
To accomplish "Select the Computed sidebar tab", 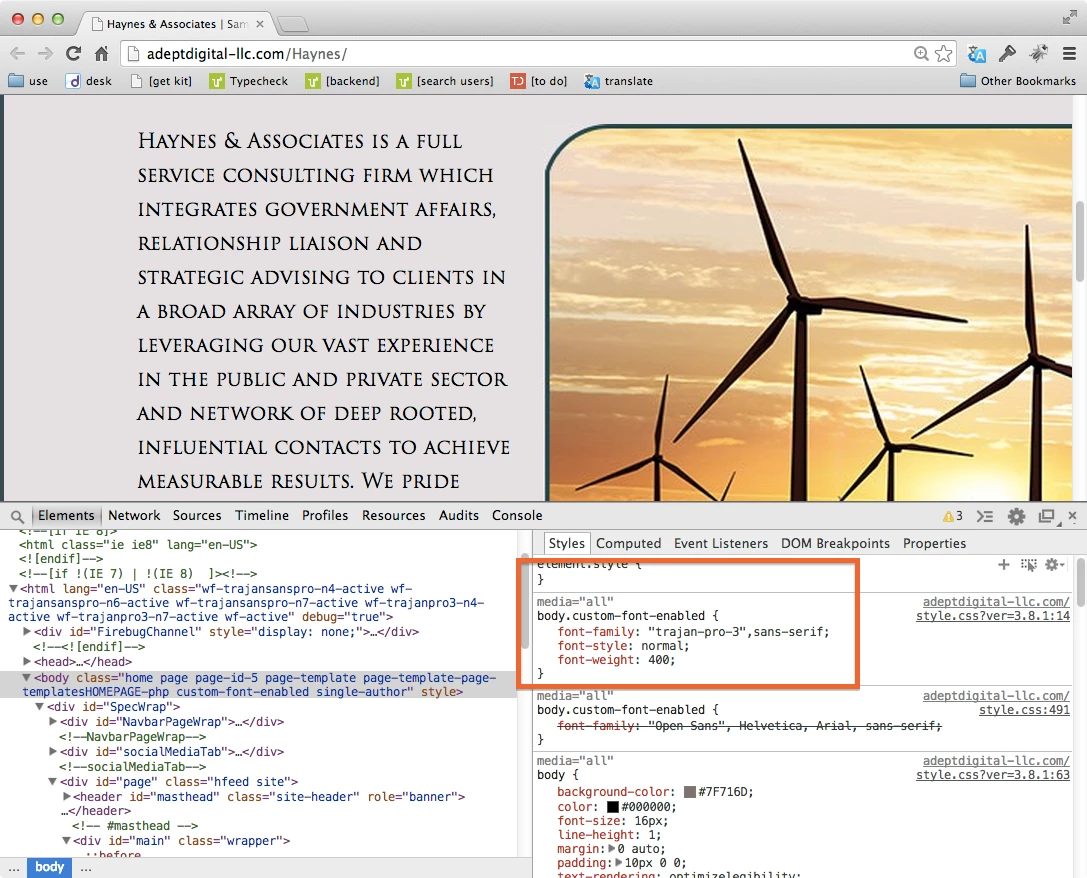I will pyautogui.click(x=628, y=543).
